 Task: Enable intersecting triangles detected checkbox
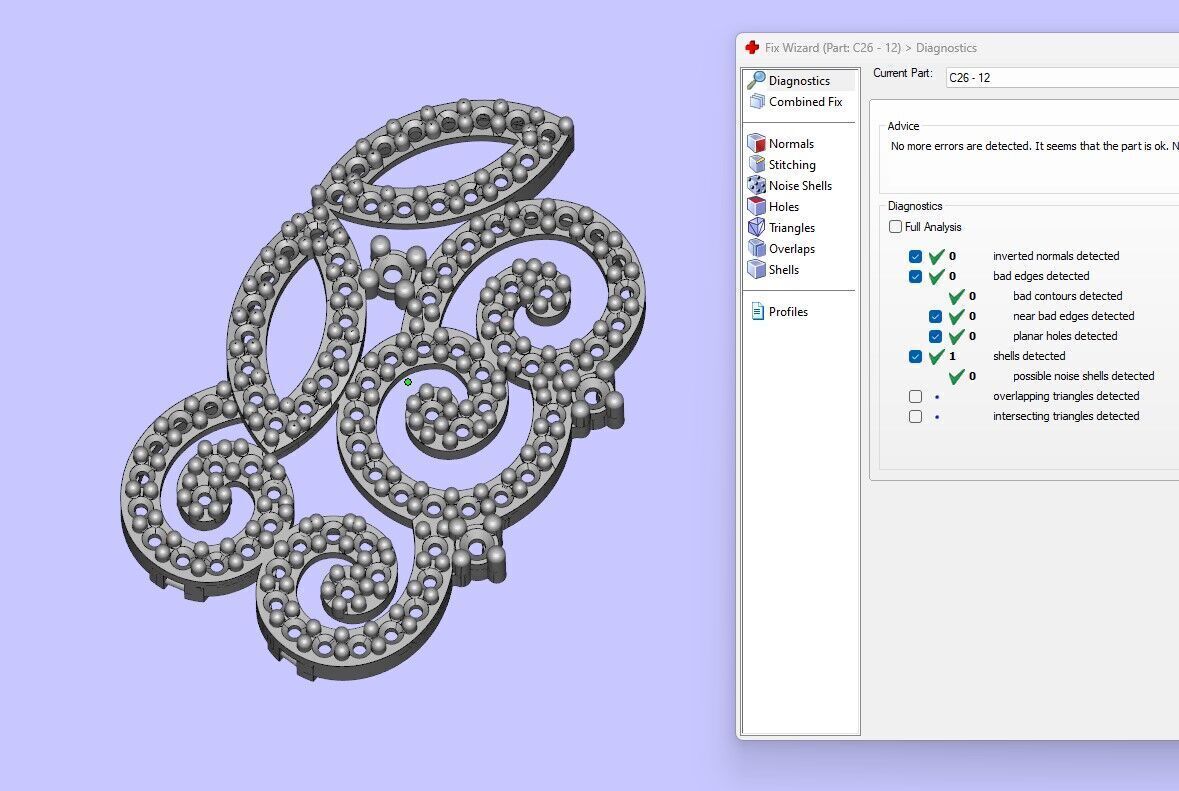[915, 417]
